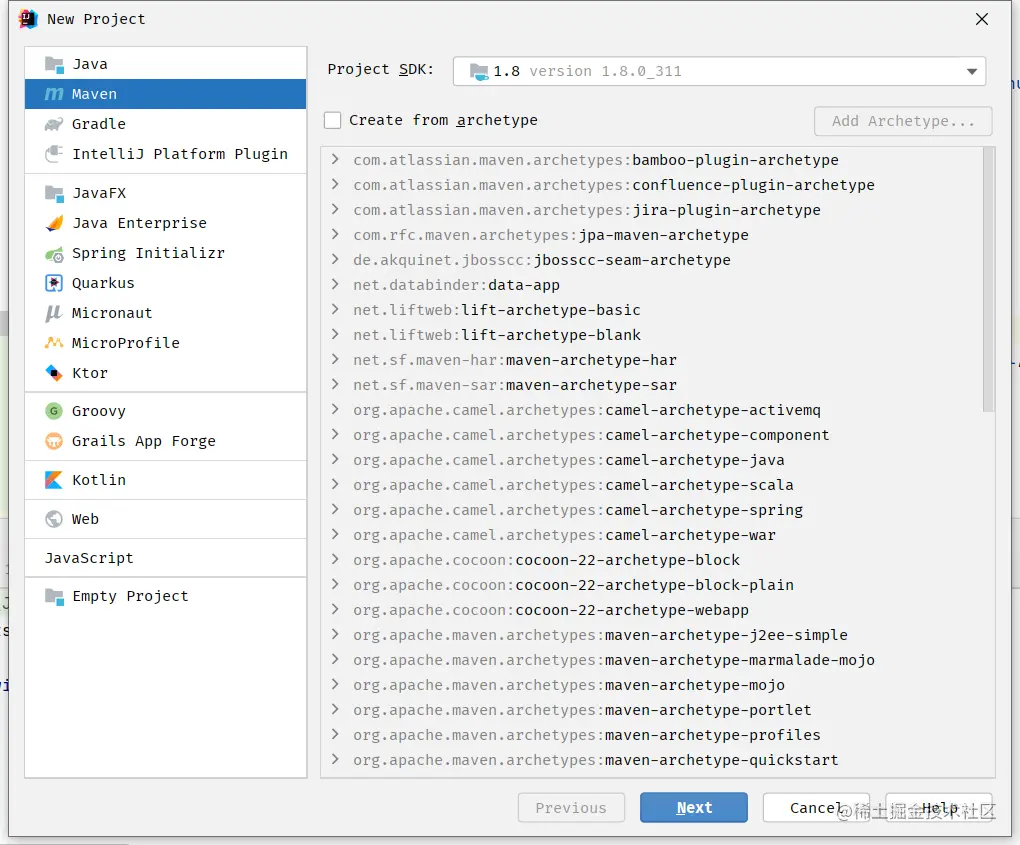Click the Project SDK label

381,70
